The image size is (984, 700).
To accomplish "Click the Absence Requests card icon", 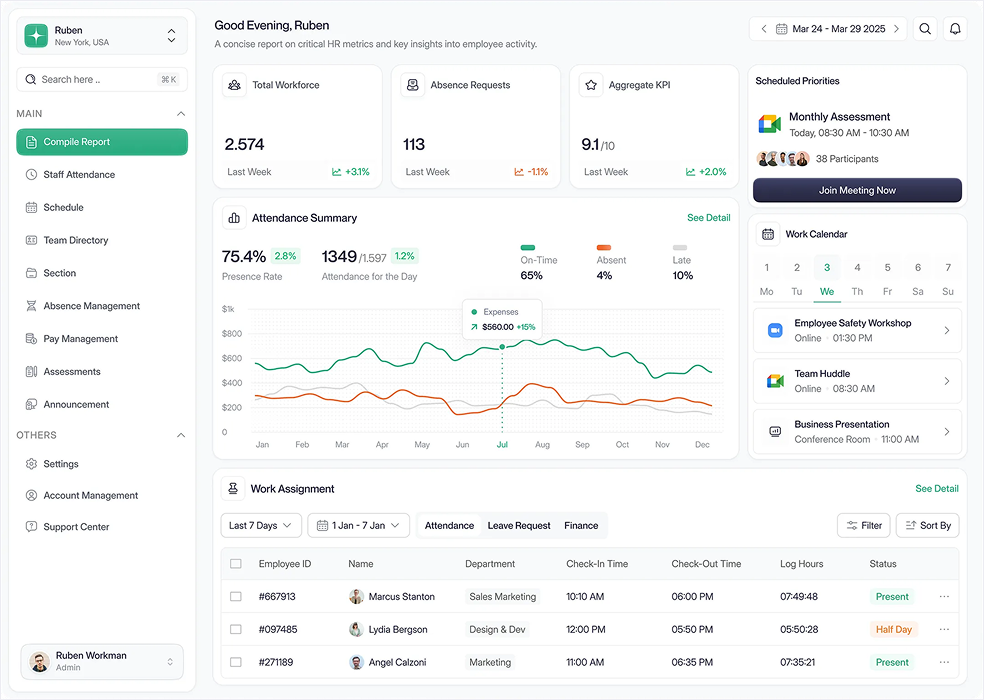I will pyautogui.click(x=413, y=85).
